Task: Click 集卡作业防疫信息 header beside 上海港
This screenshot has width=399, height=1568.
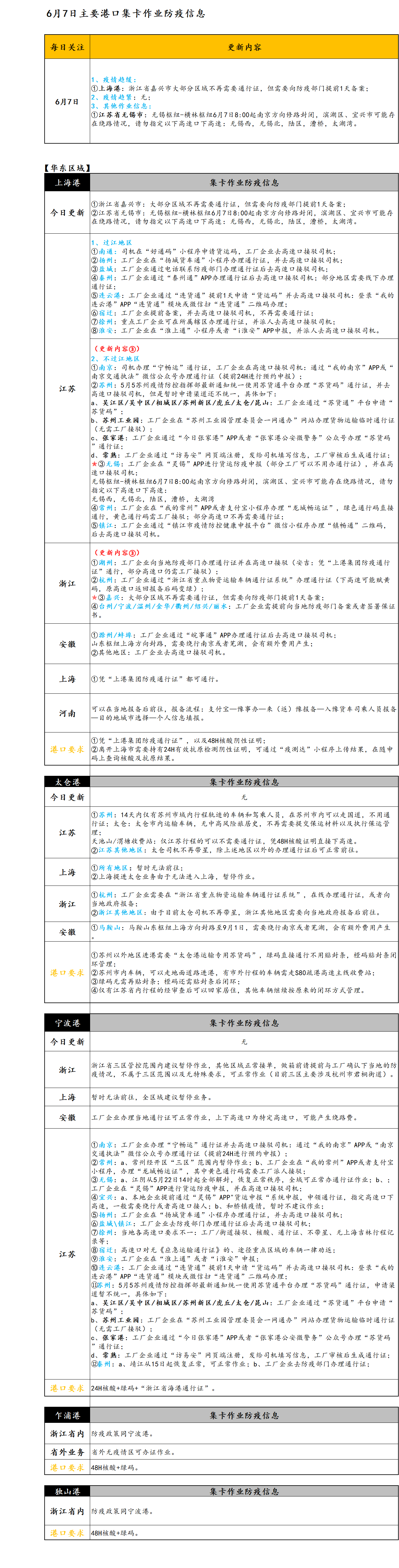Action: tap(244, 183)
